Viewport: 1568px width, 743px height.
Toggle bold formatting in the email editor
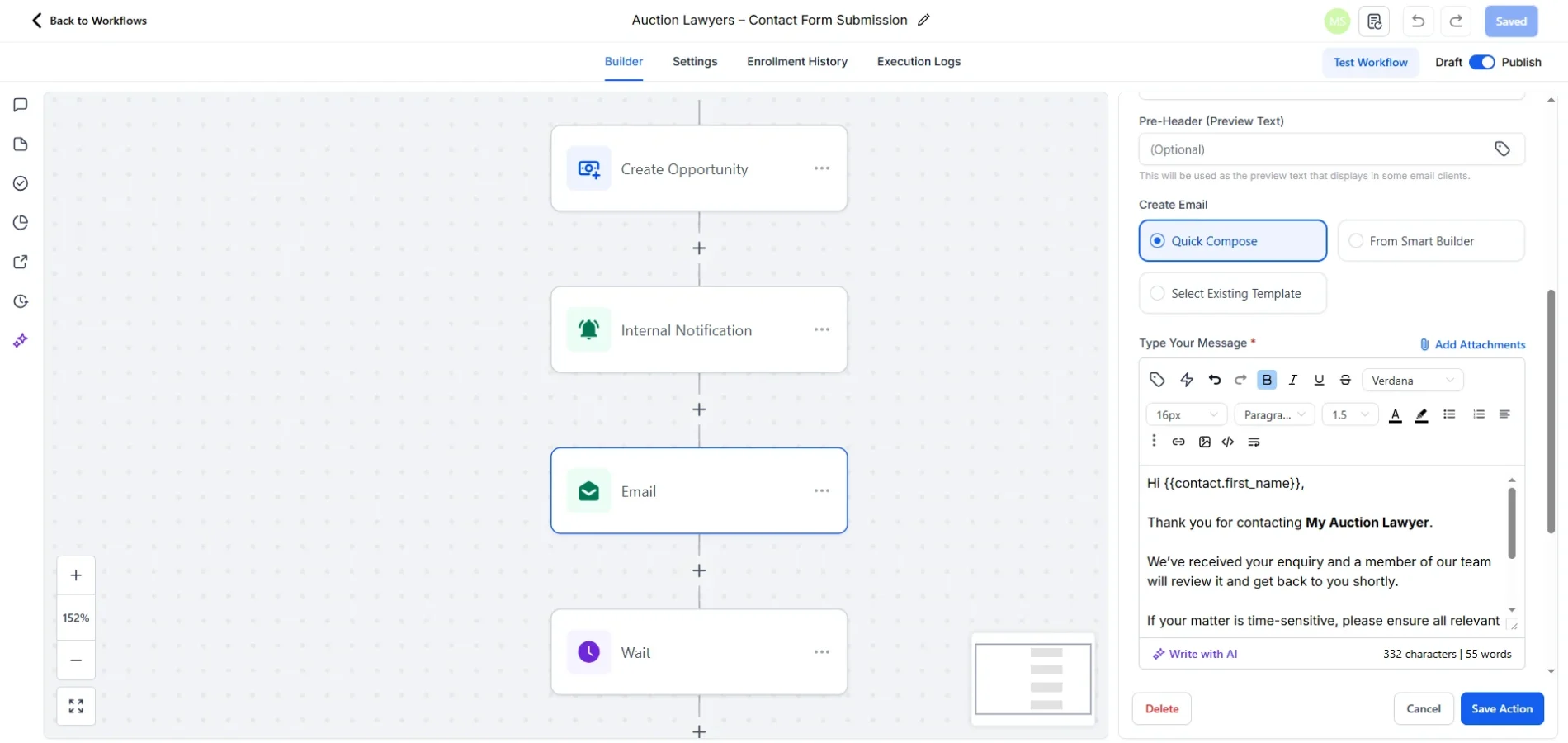pos(1267,379)
